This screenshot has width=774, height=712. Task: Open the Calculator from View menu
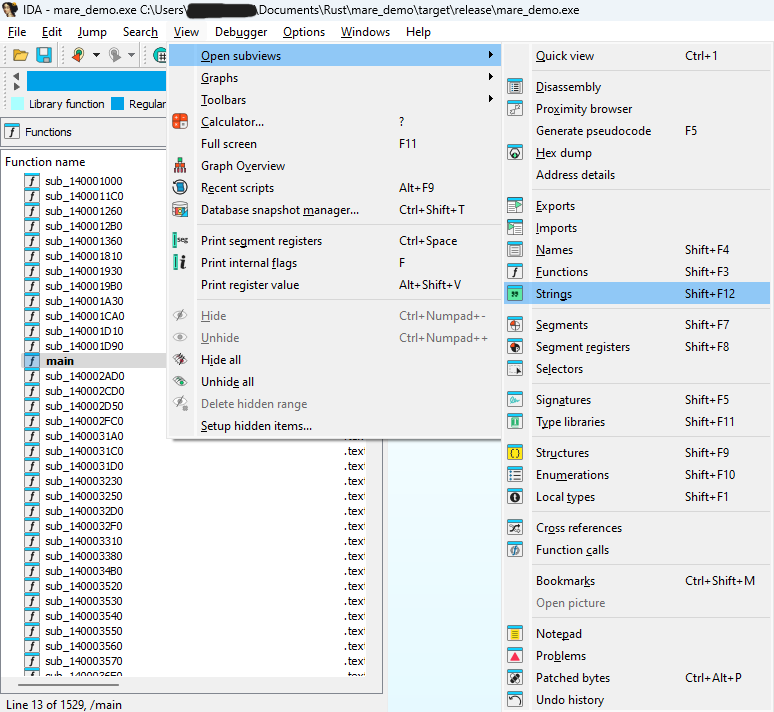[232, 122]
